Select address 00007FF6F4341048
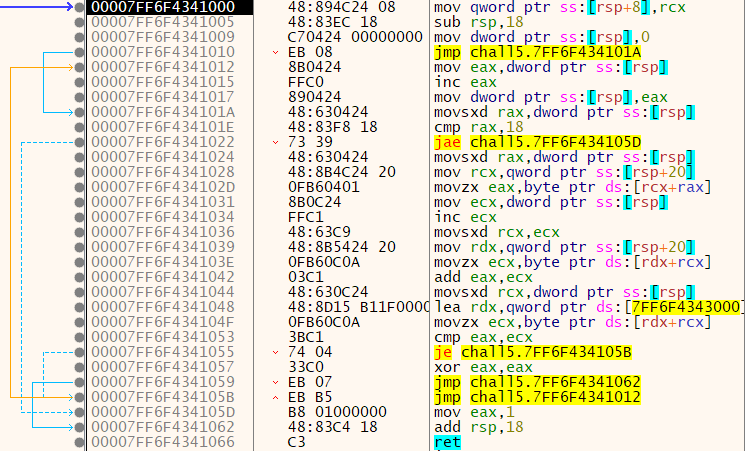The image size is (745, 451). click(x=163, y=307)
